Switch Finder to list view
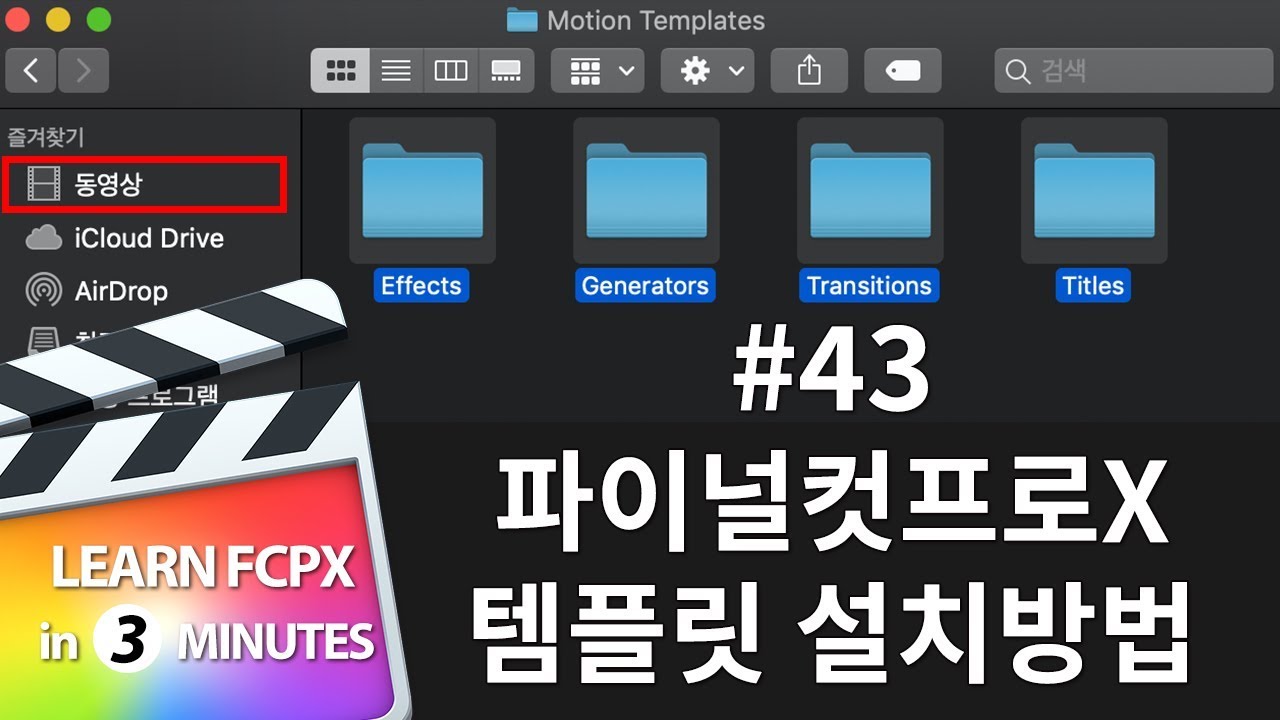This screenshot has height=720, width=1280. (x=397, y=71)
